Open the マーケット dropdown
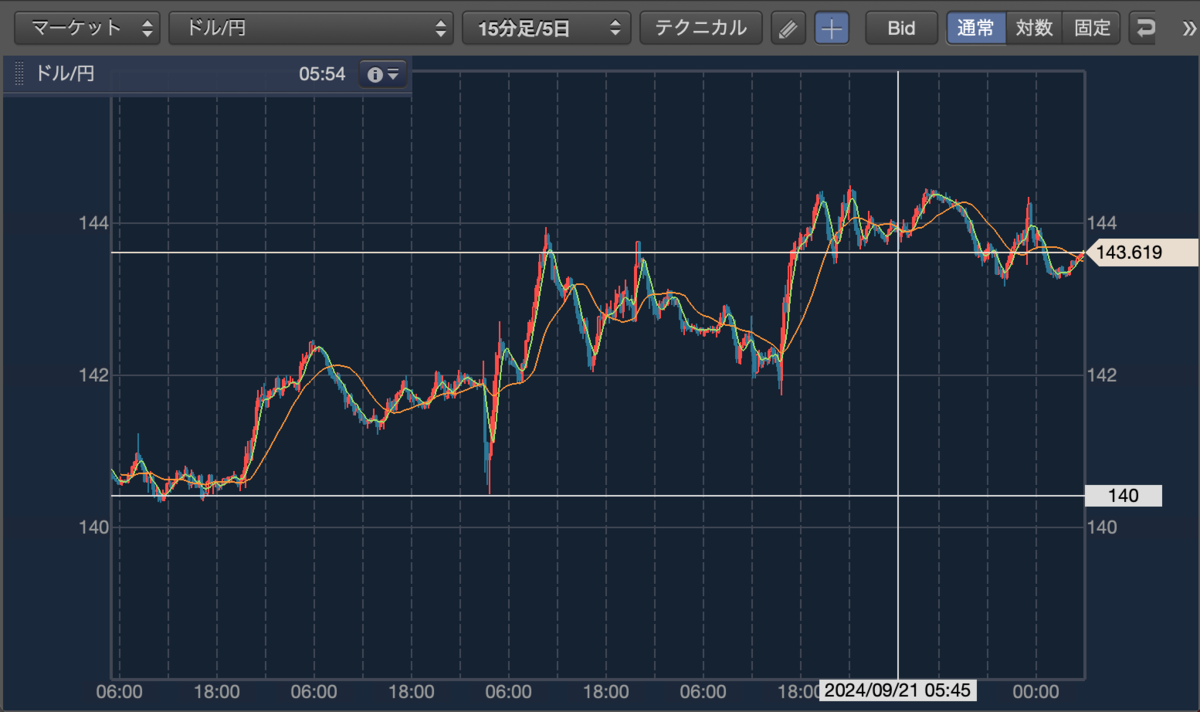This screenshot has width=1200, height=712. [87, 27]
